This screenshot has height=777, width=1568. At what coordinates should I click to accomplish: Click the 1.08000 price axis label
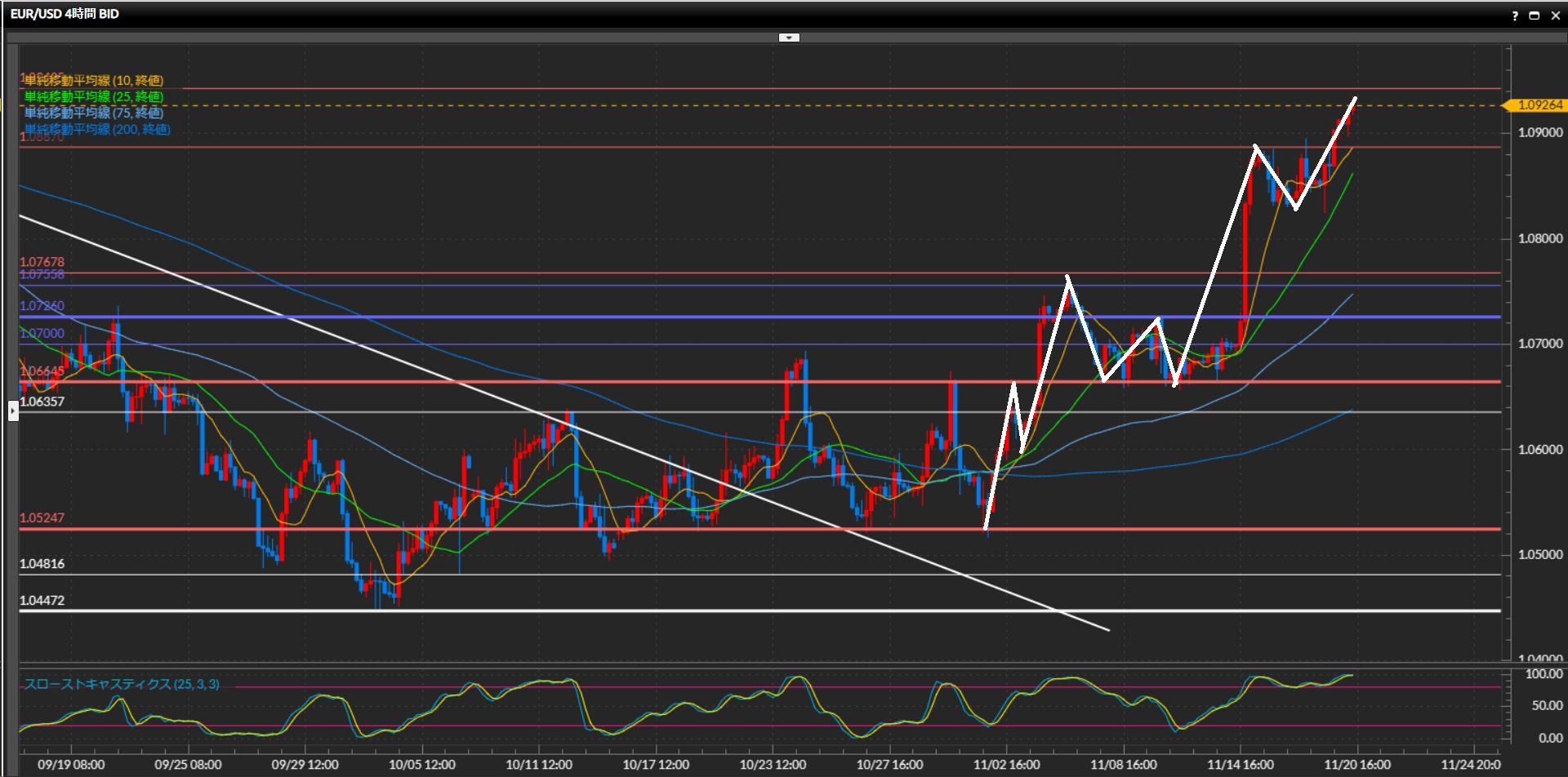[1539, 238]
